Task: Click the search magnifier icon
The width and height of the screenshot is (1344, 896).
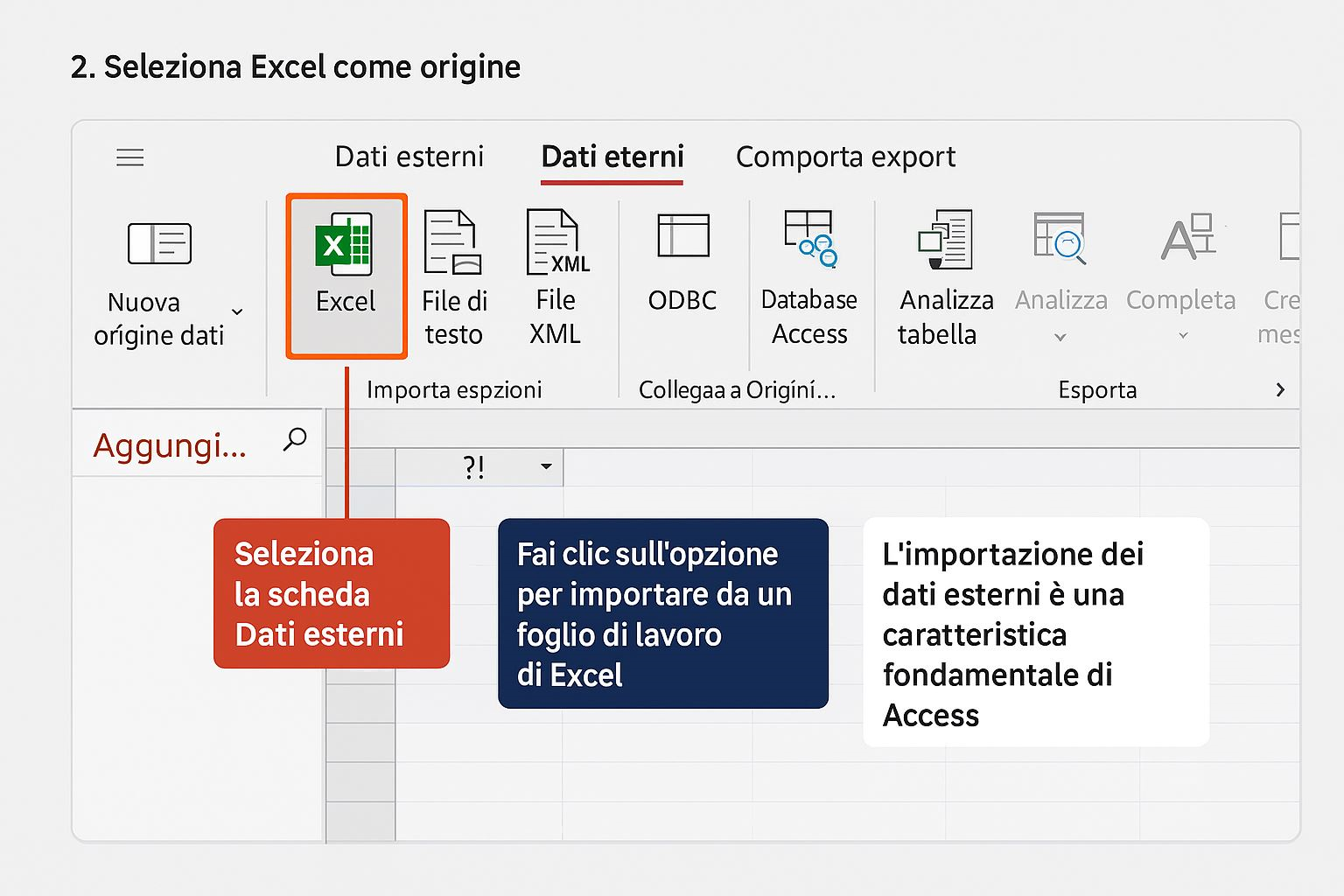Action: pos(295,439)
